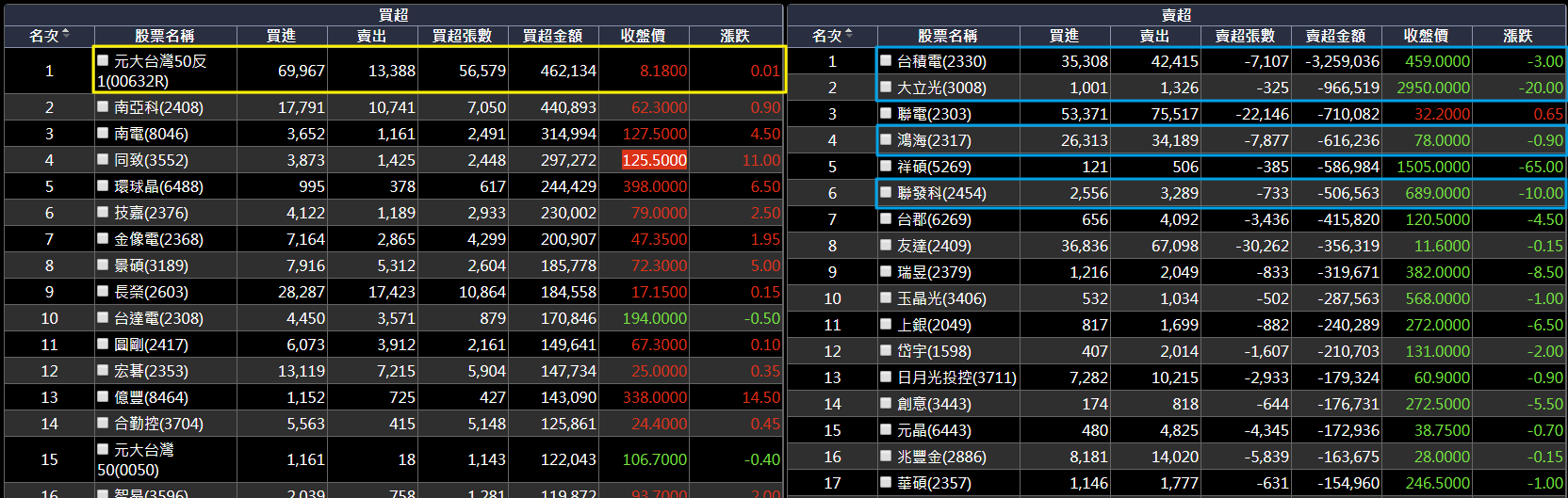Open stock name 台積電(2330)
Viewport: 1568px width, 498px height.
coord(941,61)
